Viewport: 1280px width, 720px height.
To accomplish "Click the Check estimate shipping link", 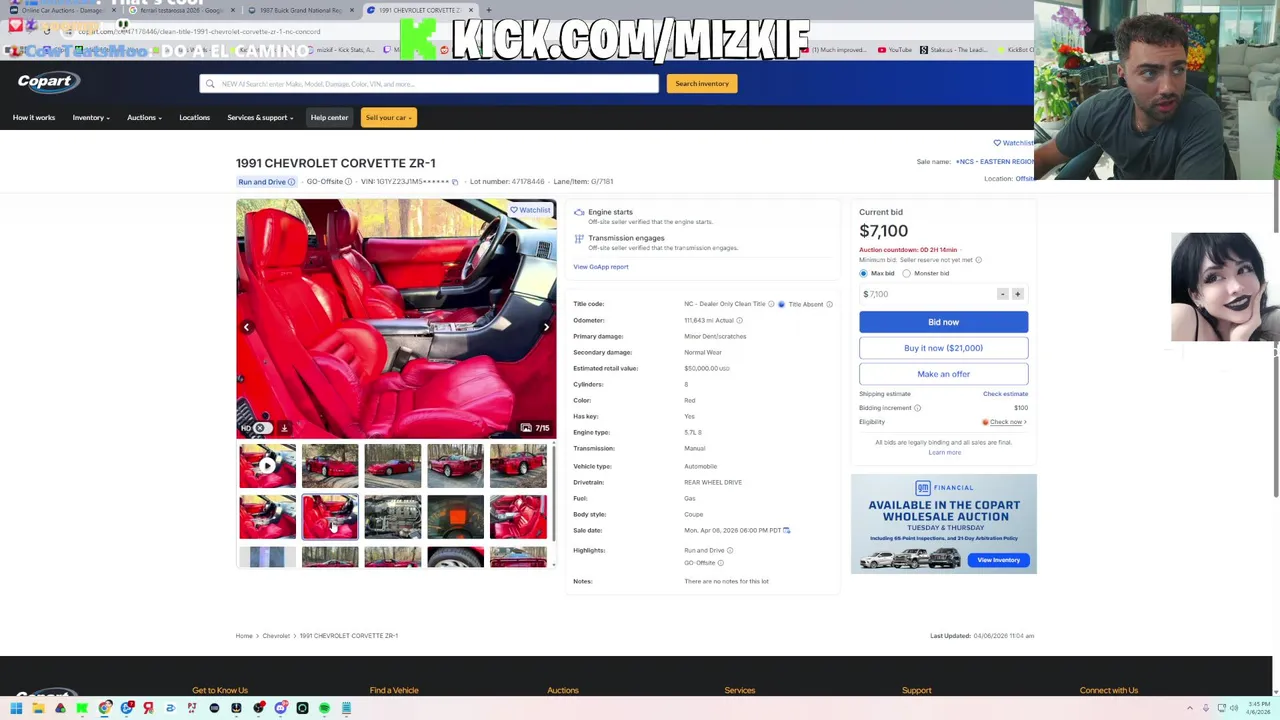I will (x=1005, y=394).
